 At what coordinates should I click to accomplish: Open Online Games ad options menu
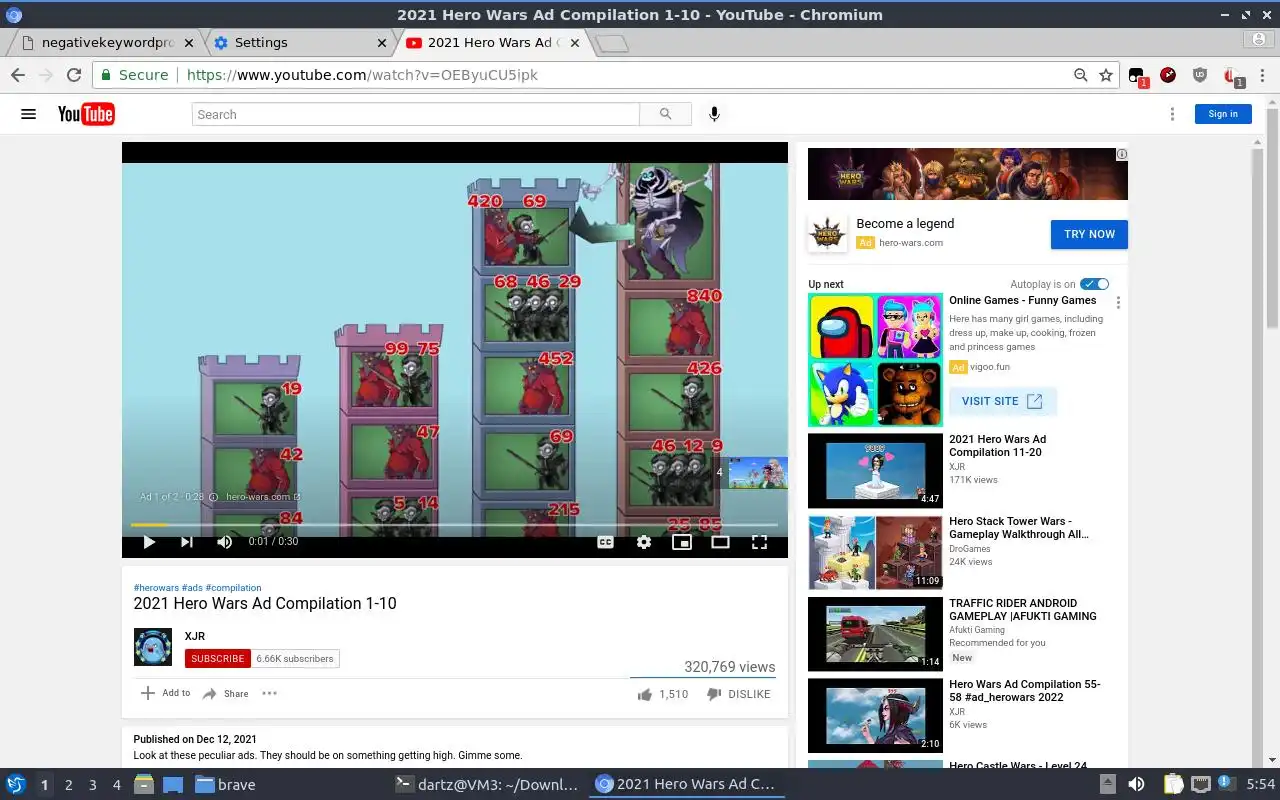tap(1118, 303)
